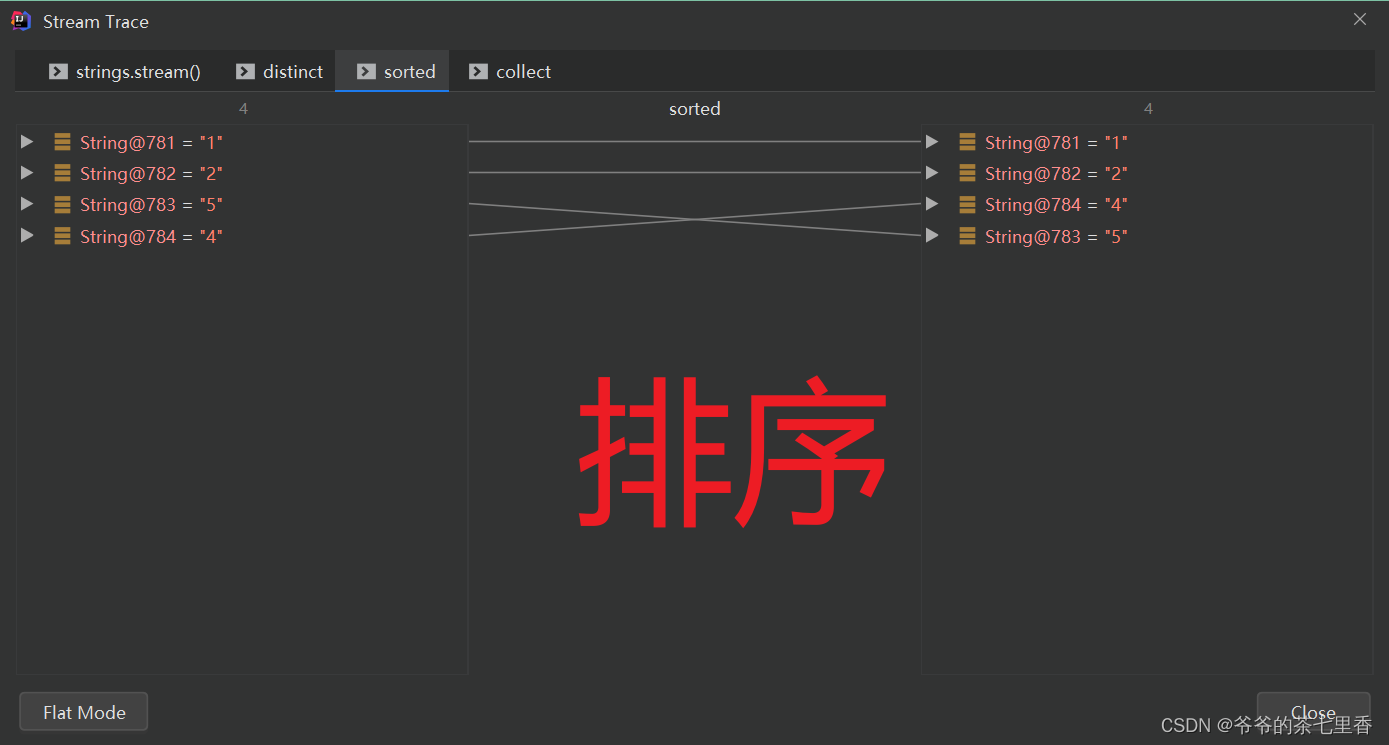Expand String@782 in the left list
Image resolution: width=1389 pixels, height=745 pixels.
click(27, 173)
